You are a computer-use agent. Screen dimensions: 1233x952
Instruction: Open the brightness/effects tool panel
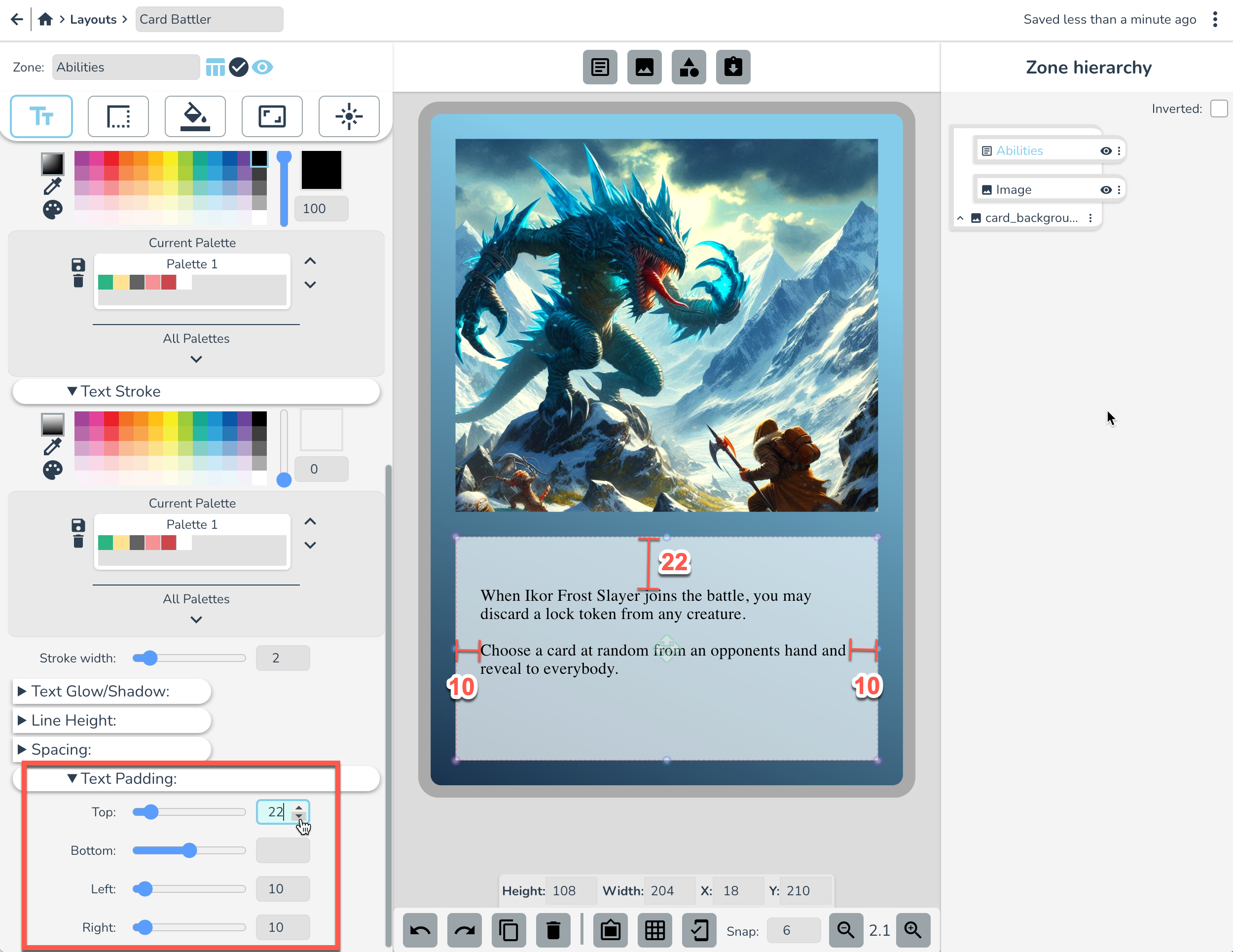click(349, 116)
